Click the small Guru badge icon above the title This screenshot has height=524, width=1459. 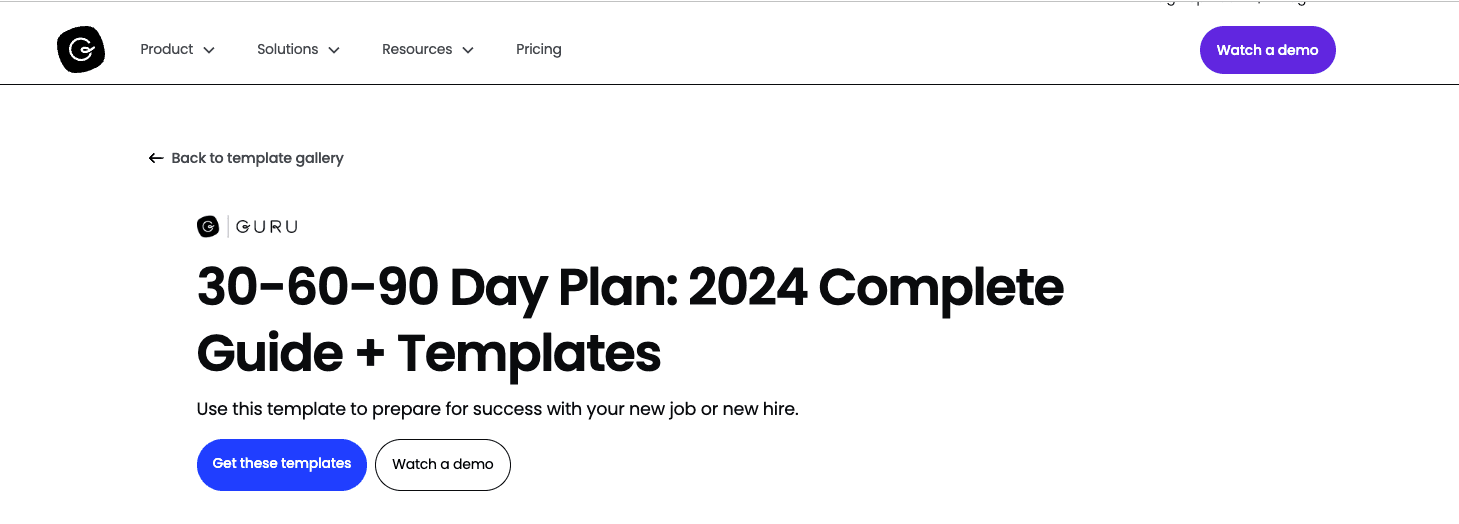tap(208, 227)
